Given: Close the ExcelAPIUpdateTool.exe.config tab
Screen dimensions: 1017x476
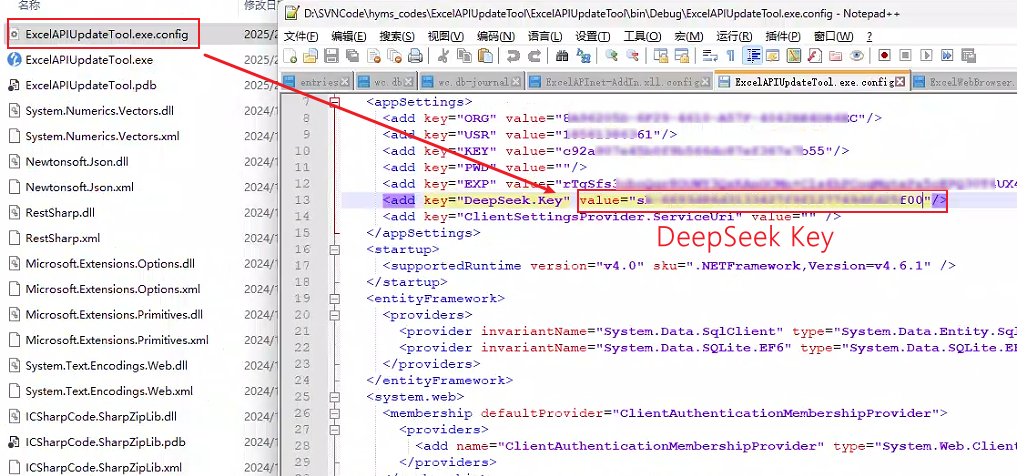Looking at the screenshot, I should [x=900, y=82].
